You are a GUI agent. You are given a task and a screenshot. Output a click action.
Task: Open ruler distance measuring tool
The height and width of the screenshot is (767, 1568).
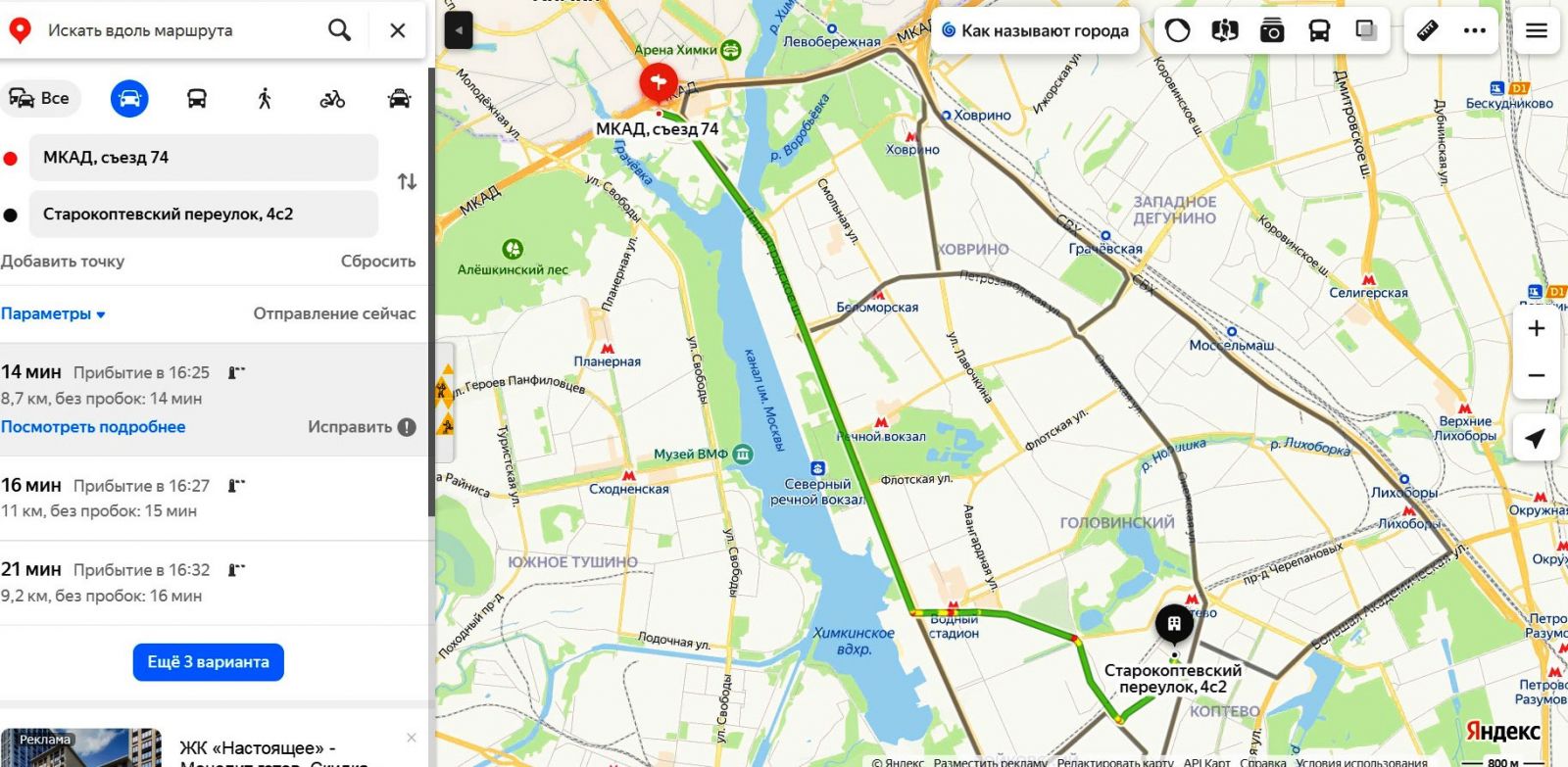pyautogui.click(x=1428, y=31)
